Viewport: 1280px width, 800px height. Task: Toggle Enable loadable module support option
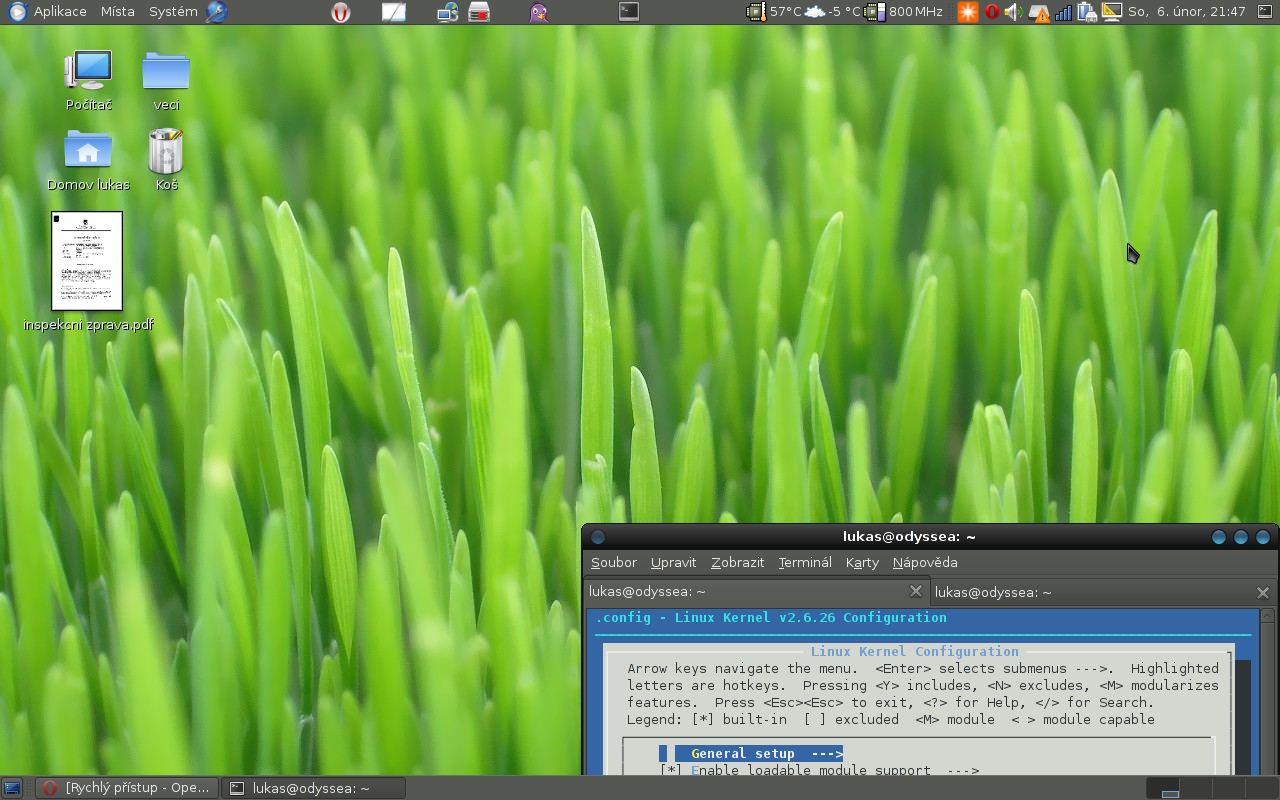tap(819, 771)
